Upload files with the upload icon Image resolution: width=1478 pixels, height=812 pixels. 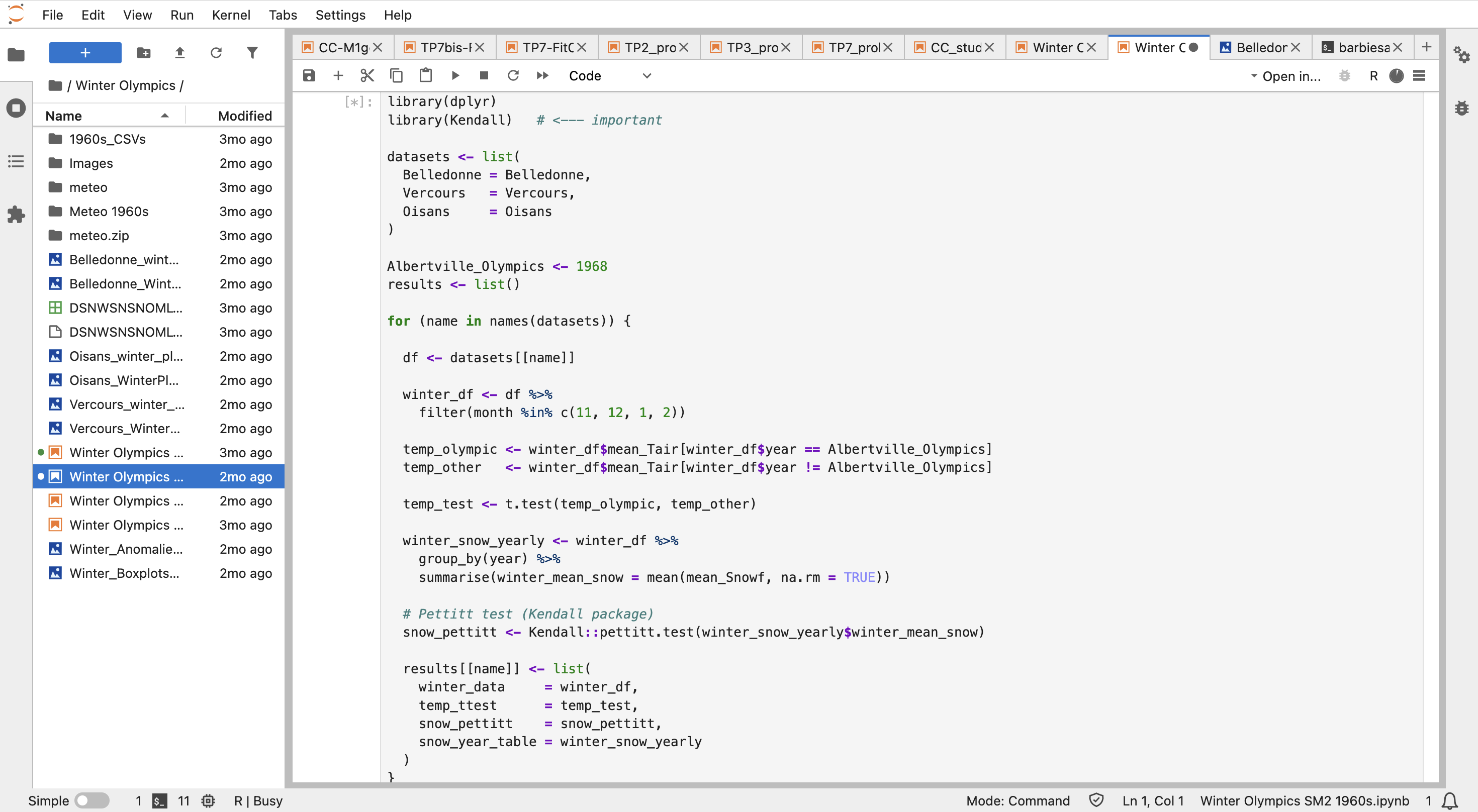tap(179, 53)
